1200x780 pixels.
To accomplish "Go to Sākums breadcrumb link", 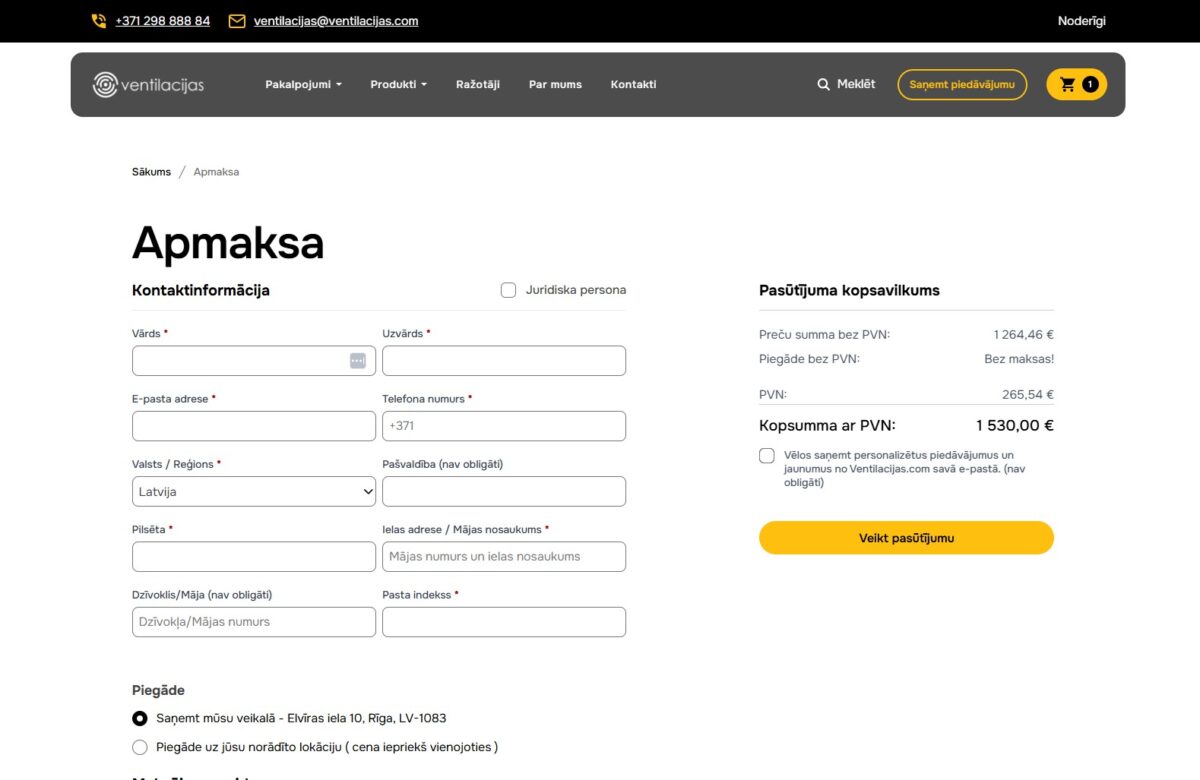I will point(151,172).
